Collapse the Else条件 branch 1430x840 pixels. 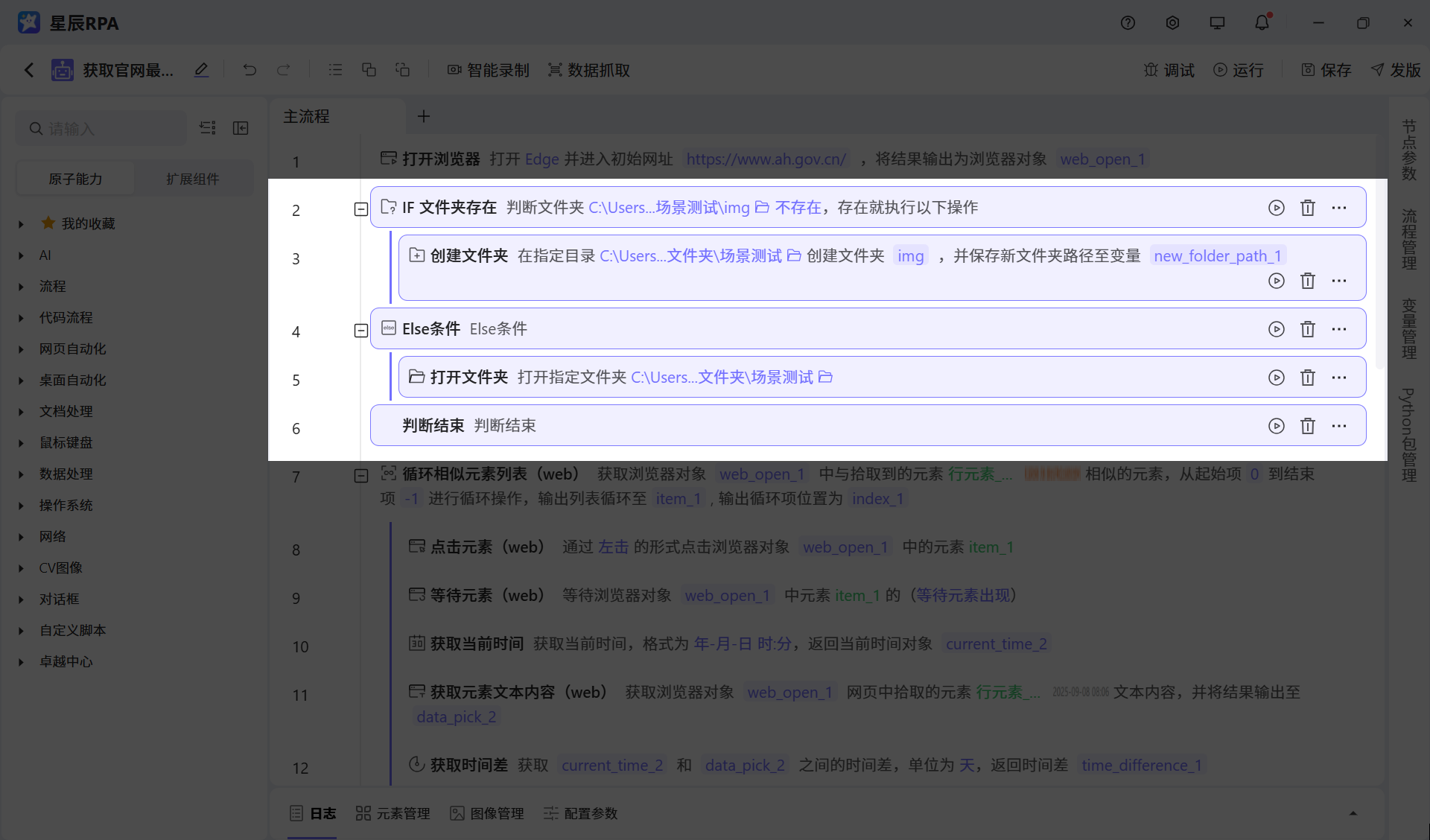(x=361, y=331)
